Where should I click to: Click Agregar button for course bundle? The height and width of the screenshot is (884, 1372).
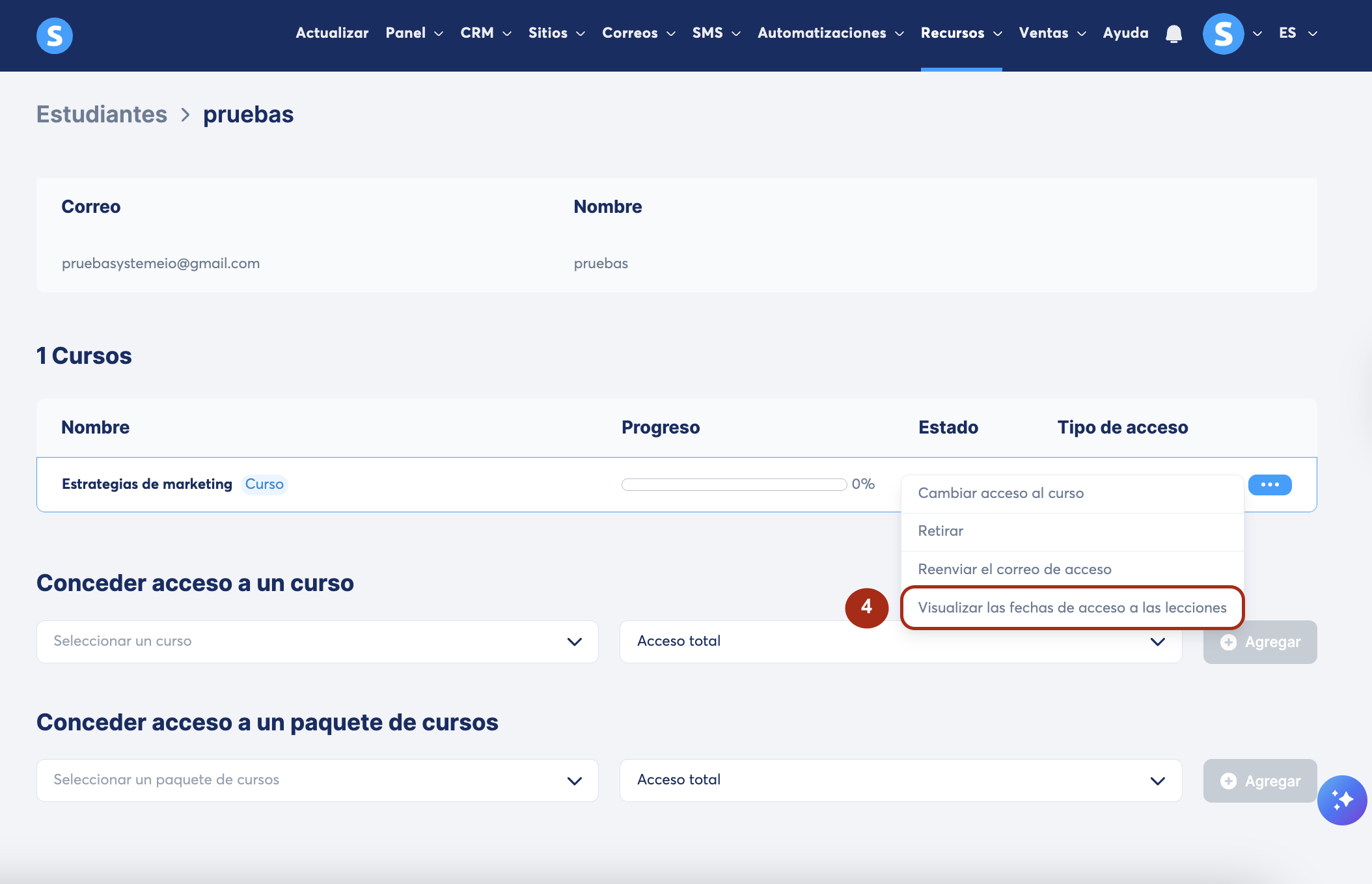(1260, 780)
